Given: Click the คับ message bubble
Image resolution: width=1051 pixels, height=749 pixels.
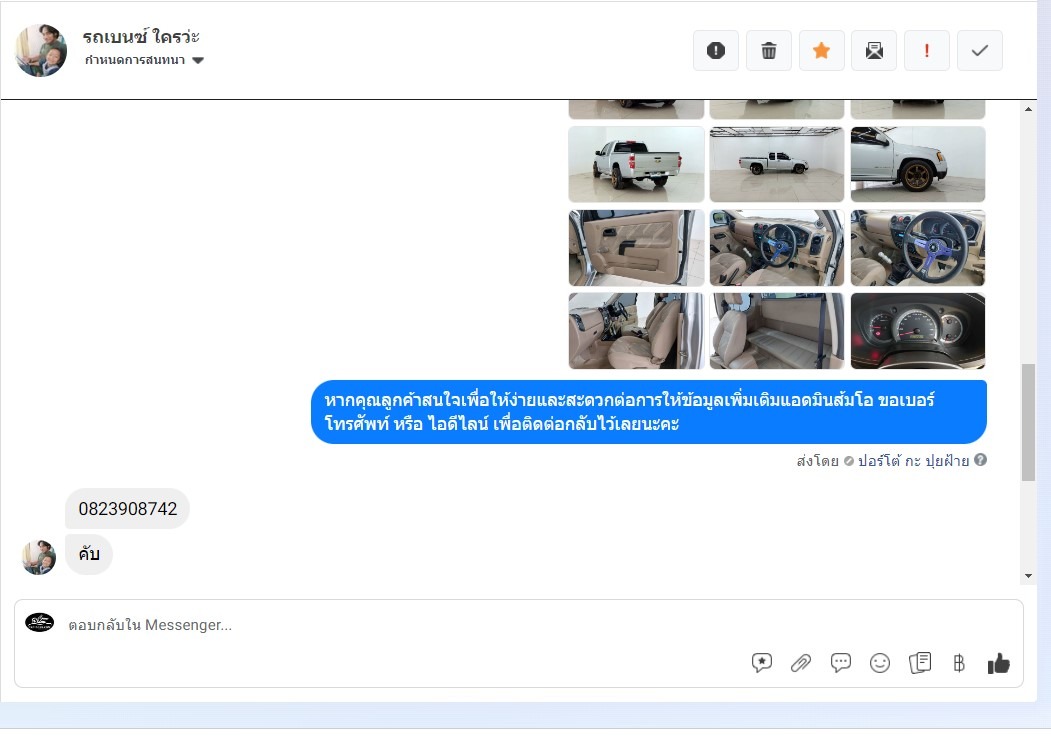Looking at the screenshot, I should click(88, 554).
